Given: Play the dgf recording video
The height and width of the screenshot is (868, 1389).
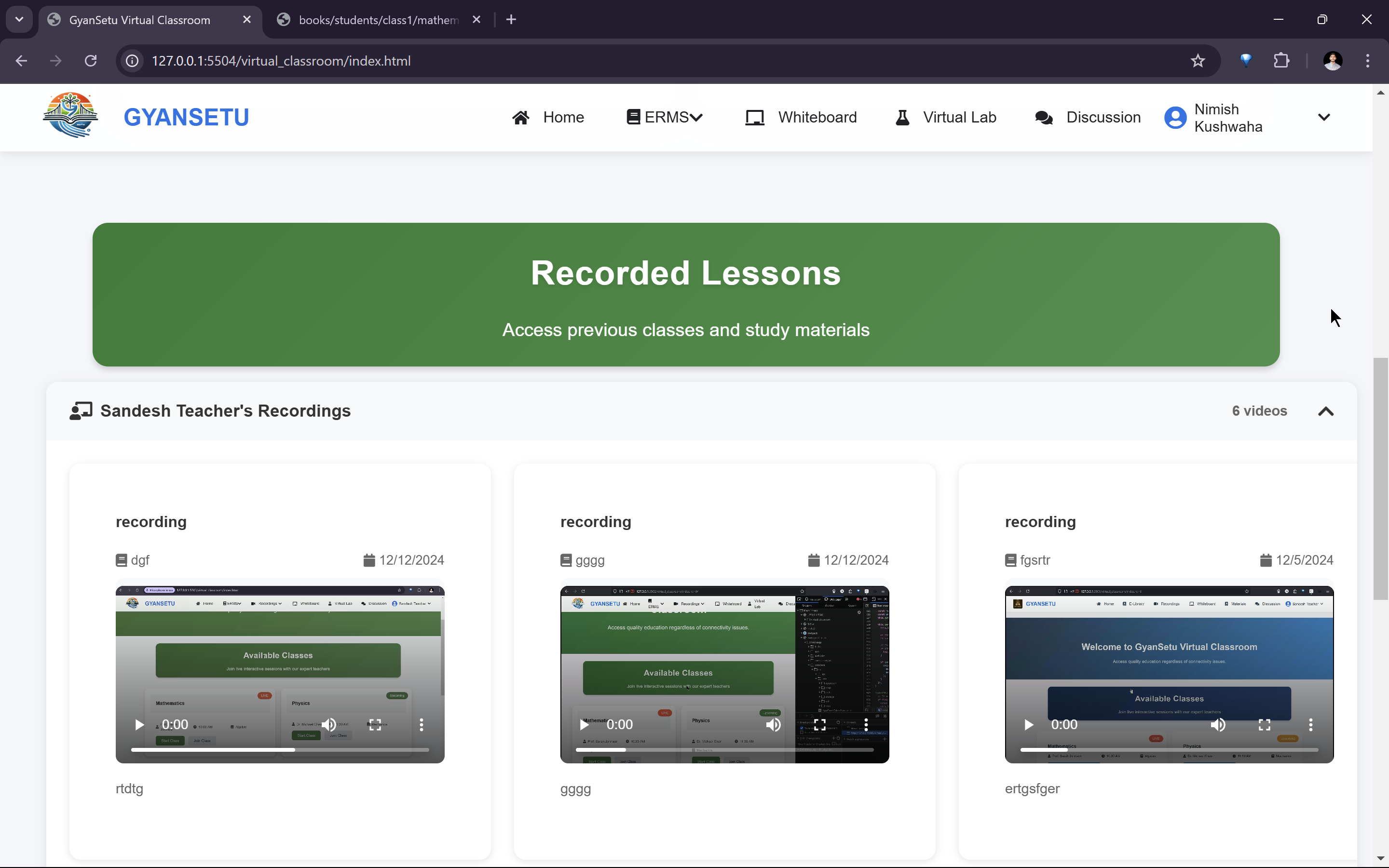Looking at the screenshot, I should coord(139,724).
